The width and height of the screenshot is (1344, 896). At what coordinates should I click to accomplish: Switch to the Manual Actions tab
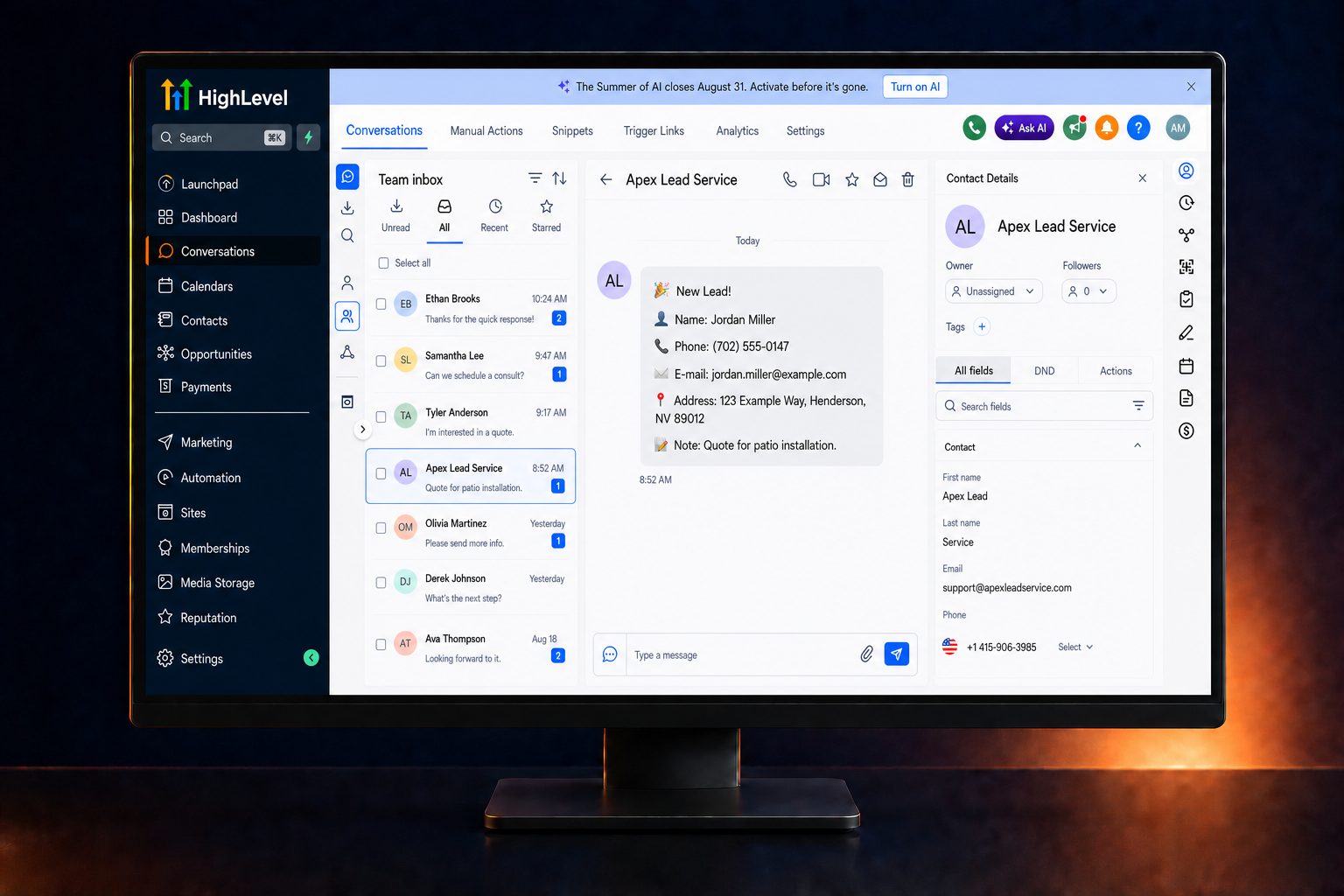486,131
